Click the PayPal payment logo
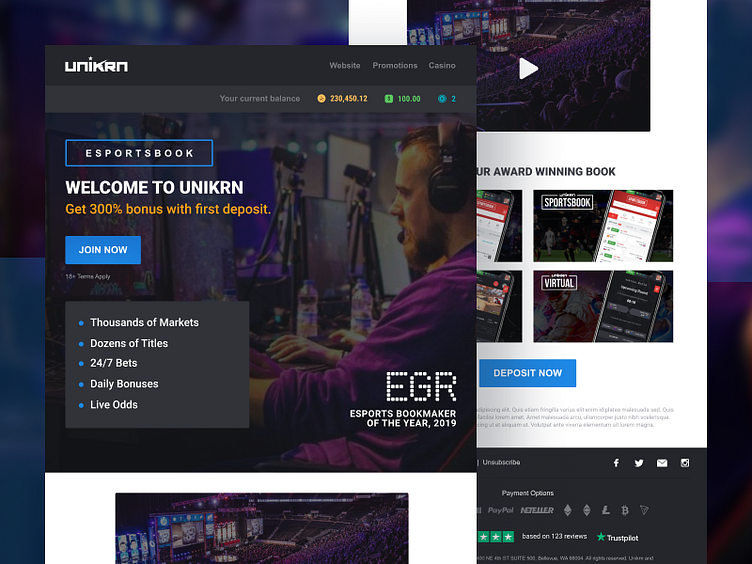 pyautogui.click(x=501, y=510)
